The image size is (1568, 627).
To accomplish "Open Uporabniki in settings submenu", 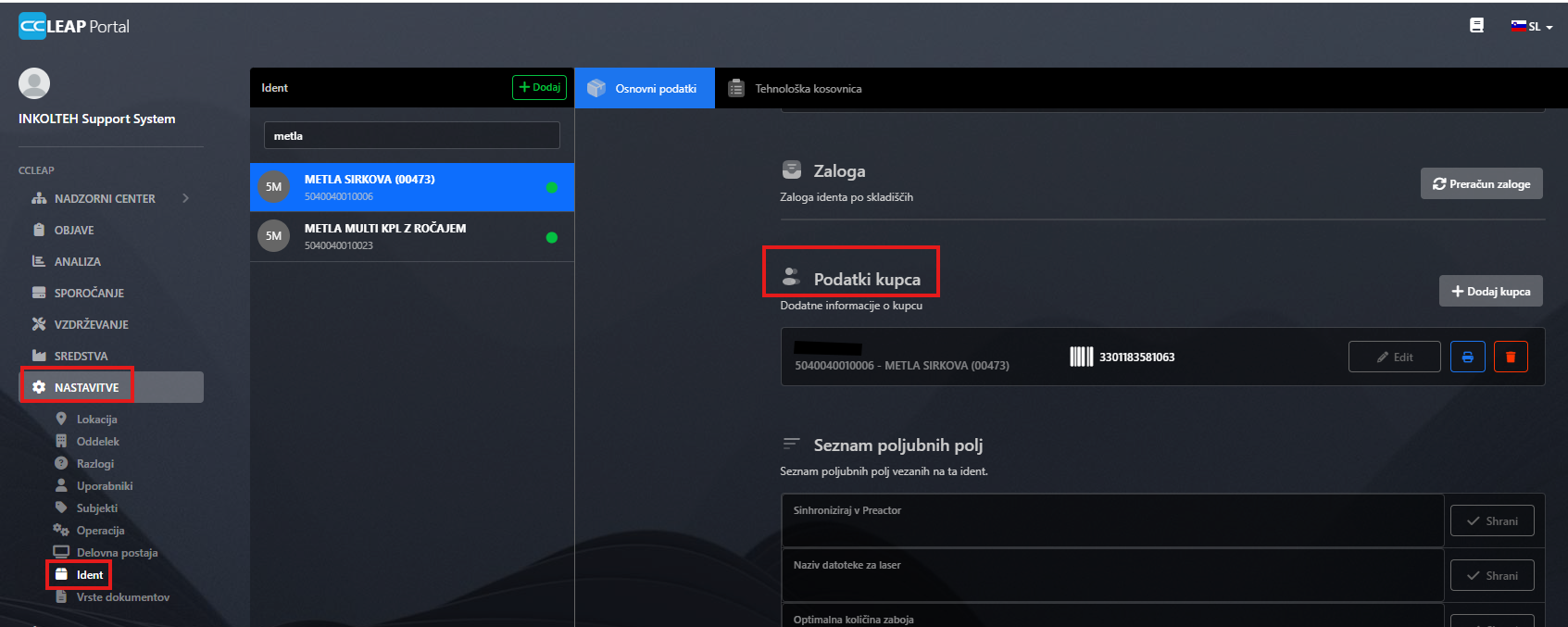I will click(104, 486).
